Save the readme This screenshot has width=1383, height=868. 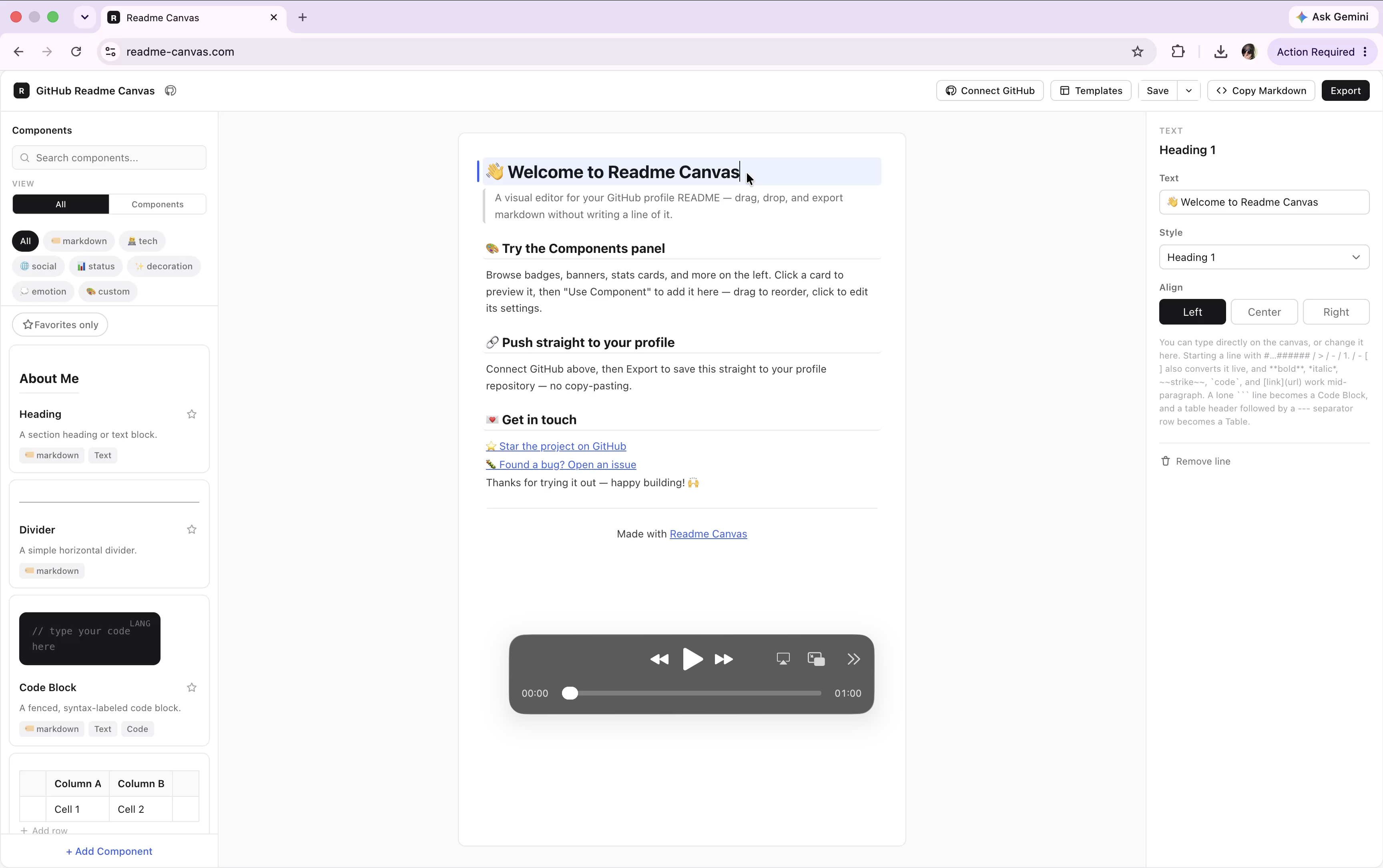[1157, 91]
